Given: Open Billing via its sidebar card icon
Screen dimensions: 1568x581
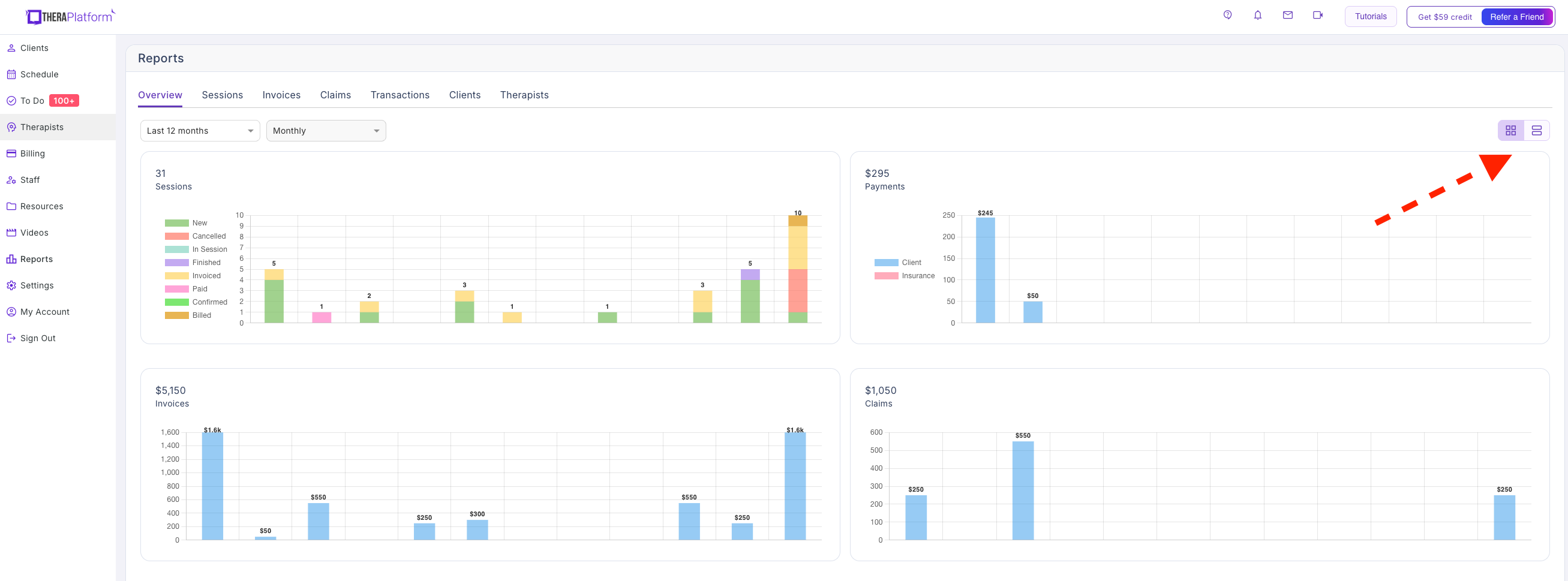Looking at the screenshot, I should [x=11, y=153].
